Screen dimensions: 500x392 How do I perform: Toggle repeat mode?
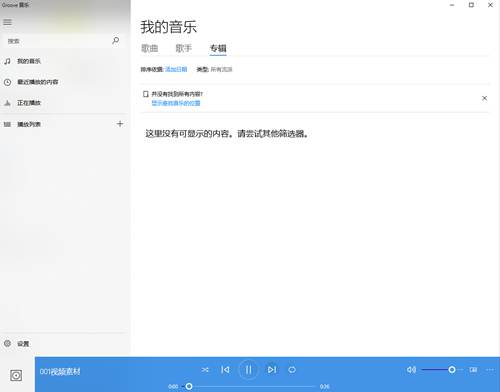coord(292,370)
